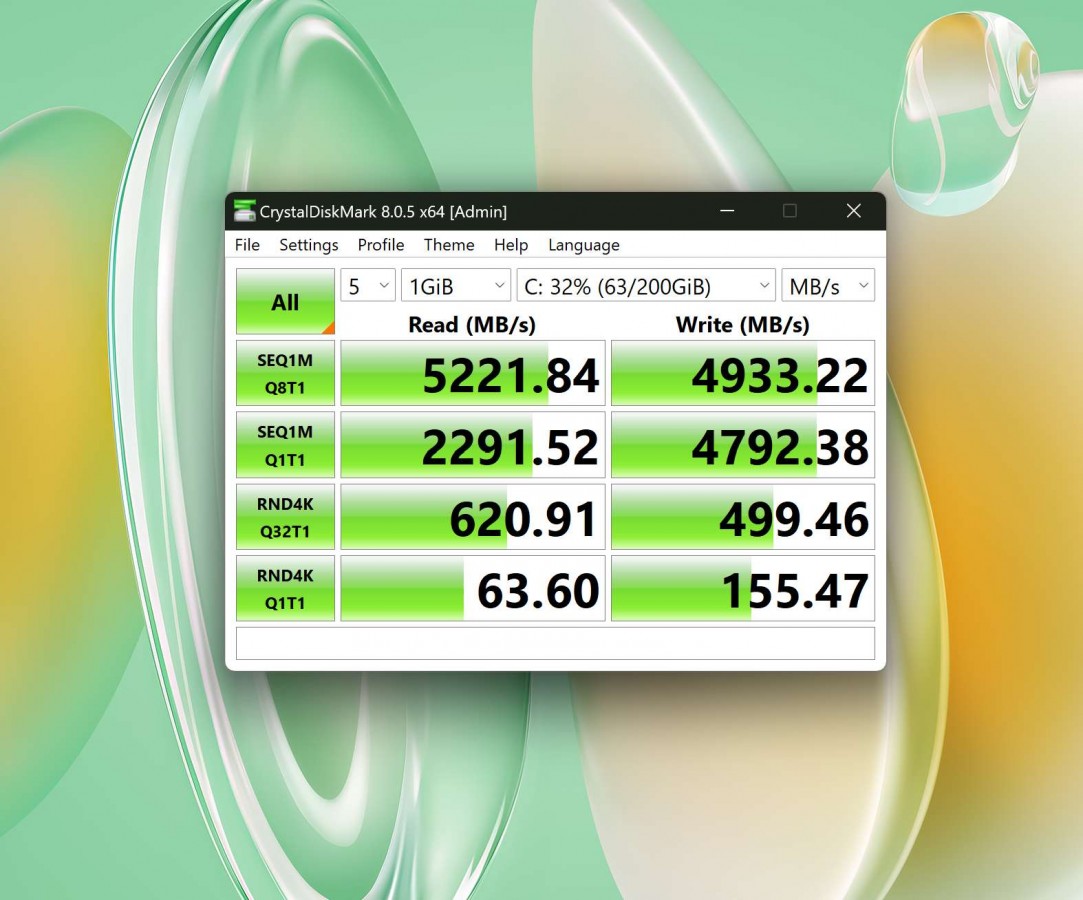The width and height of the screenshot is (1083, 900).
Task: Start all benchmarks with the All button
Action: tap(285, 302)
